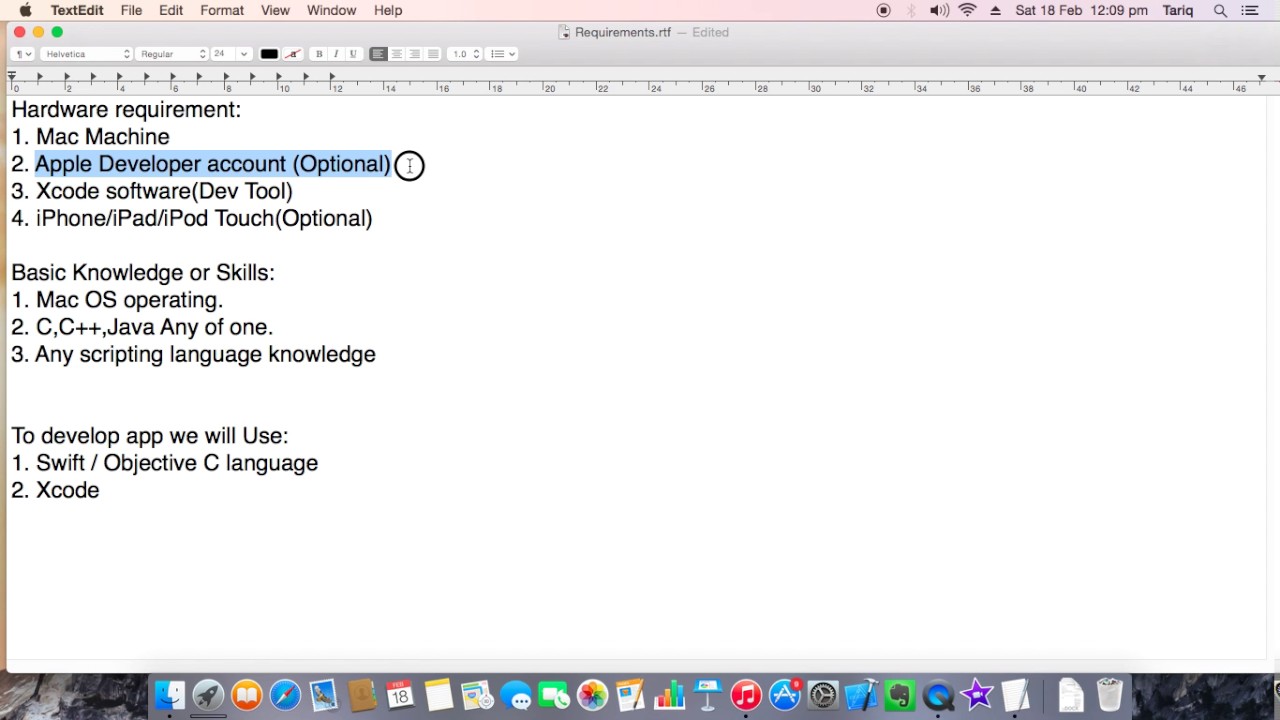Toggle bold formatting
The height and width of the screenshot is (720, 1280).
pyautogui.click(x=319, y=54)
